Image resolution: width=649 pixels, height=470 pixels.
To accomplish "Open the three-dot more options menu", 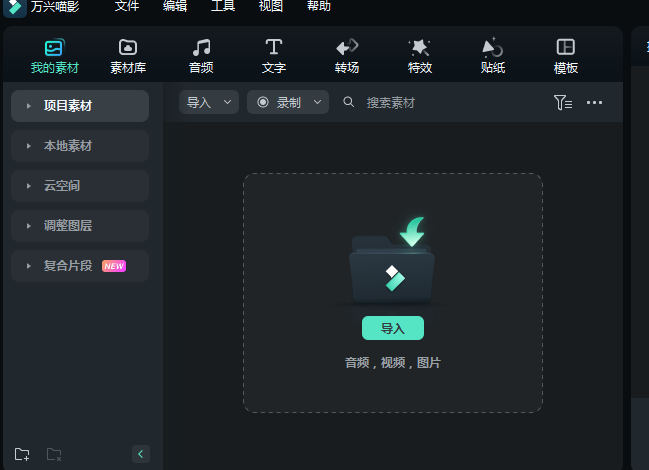I will [594, 102].
